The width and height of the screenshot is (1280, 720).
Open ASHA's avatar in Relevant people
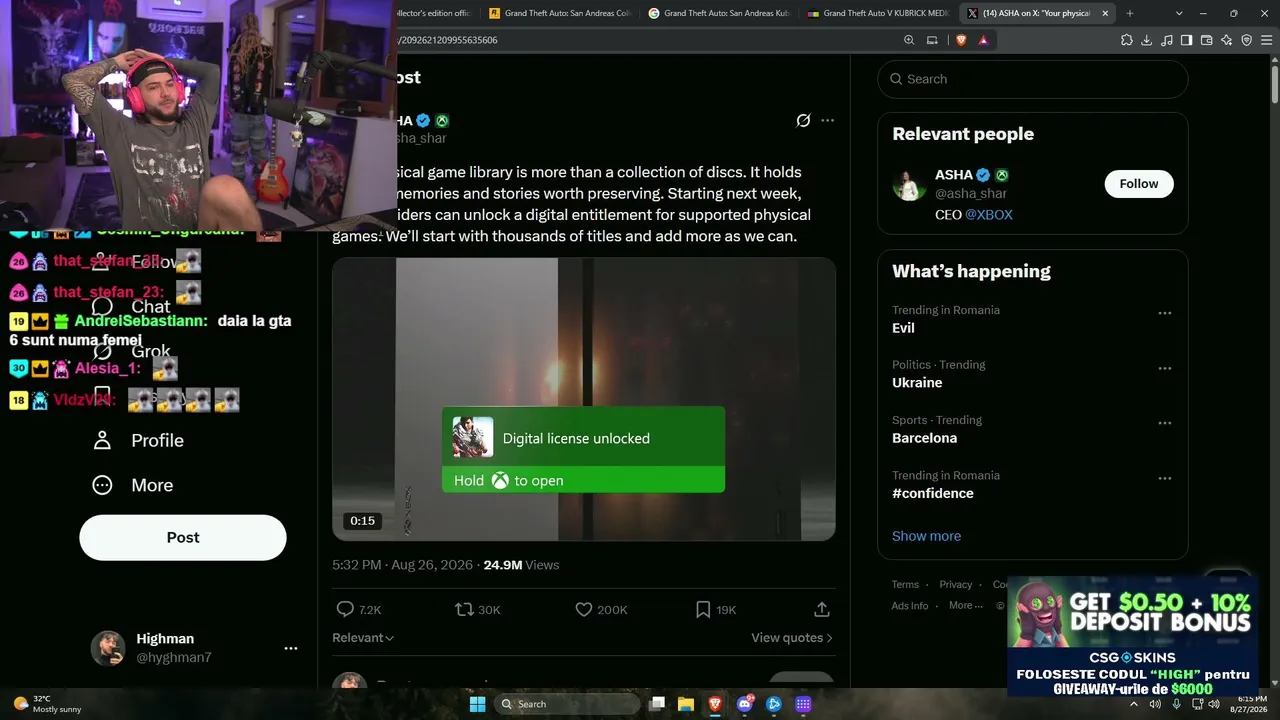click(x=909, y=185)
